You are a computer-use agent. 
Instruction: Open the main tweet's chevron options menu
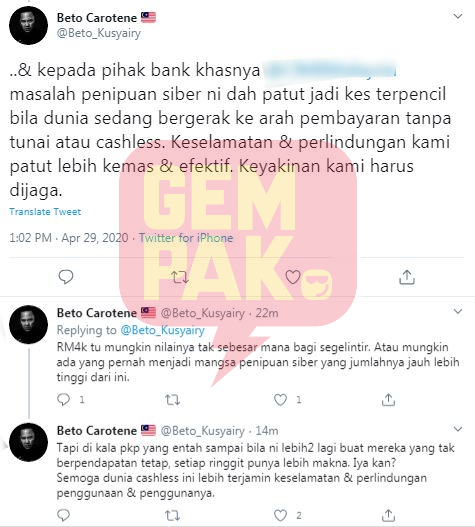tap(458, 16)
